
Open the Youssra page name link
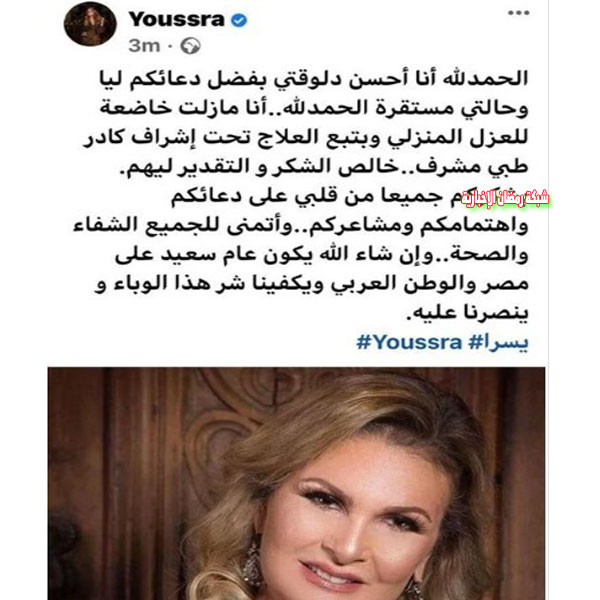click(x=176, y=19)
